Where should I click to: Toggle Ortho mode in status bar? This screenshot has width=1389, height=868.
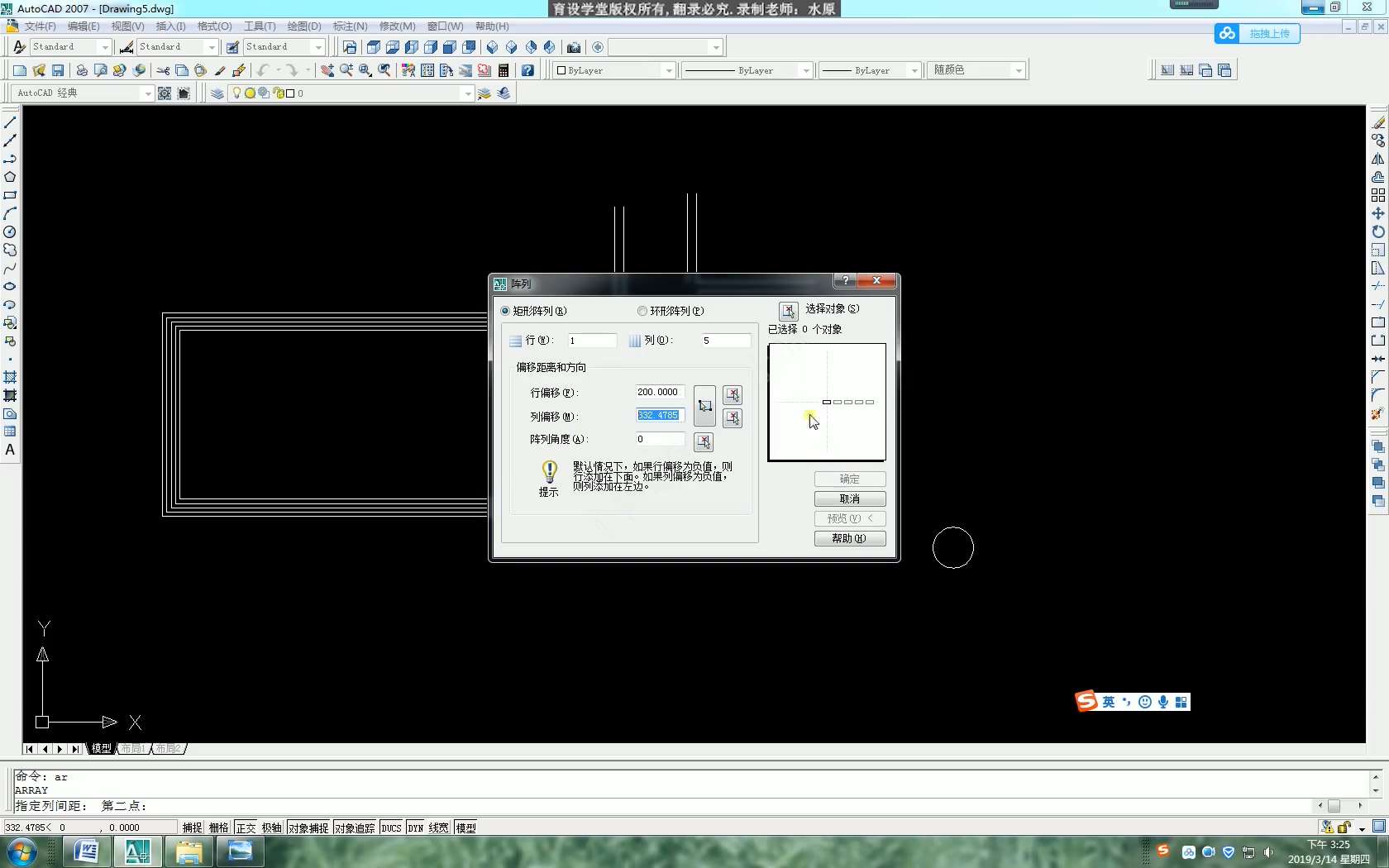coord(246,827)
